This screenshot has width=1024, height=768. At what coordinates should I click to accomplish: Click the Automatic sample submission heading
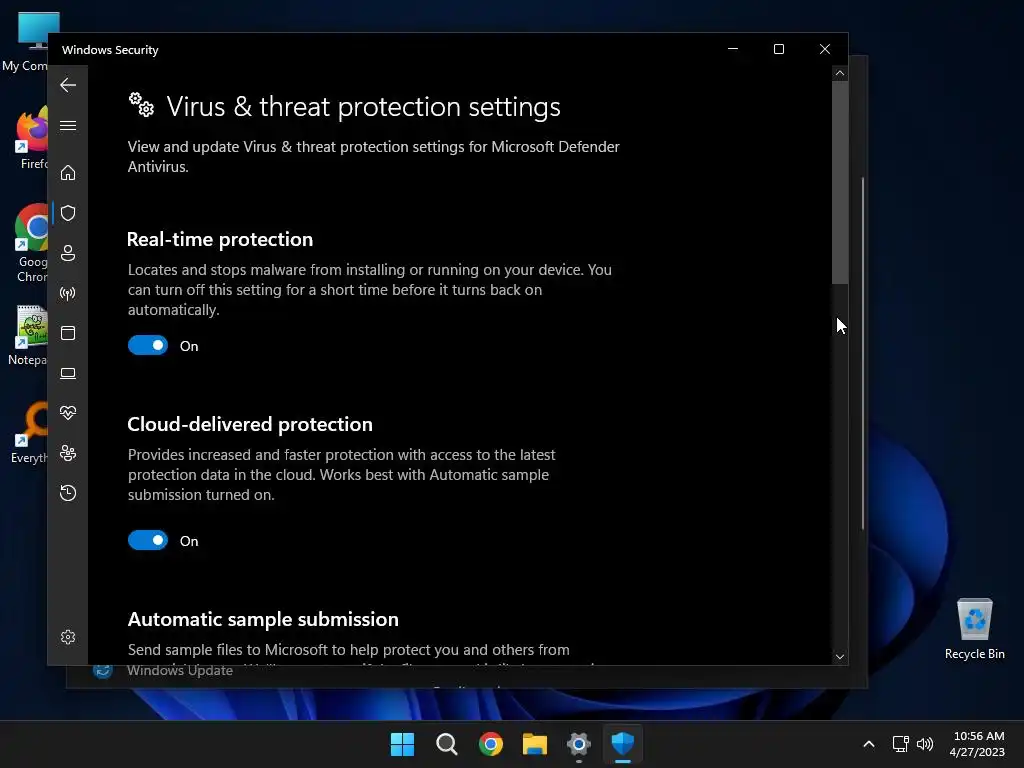tap(263, 619)
